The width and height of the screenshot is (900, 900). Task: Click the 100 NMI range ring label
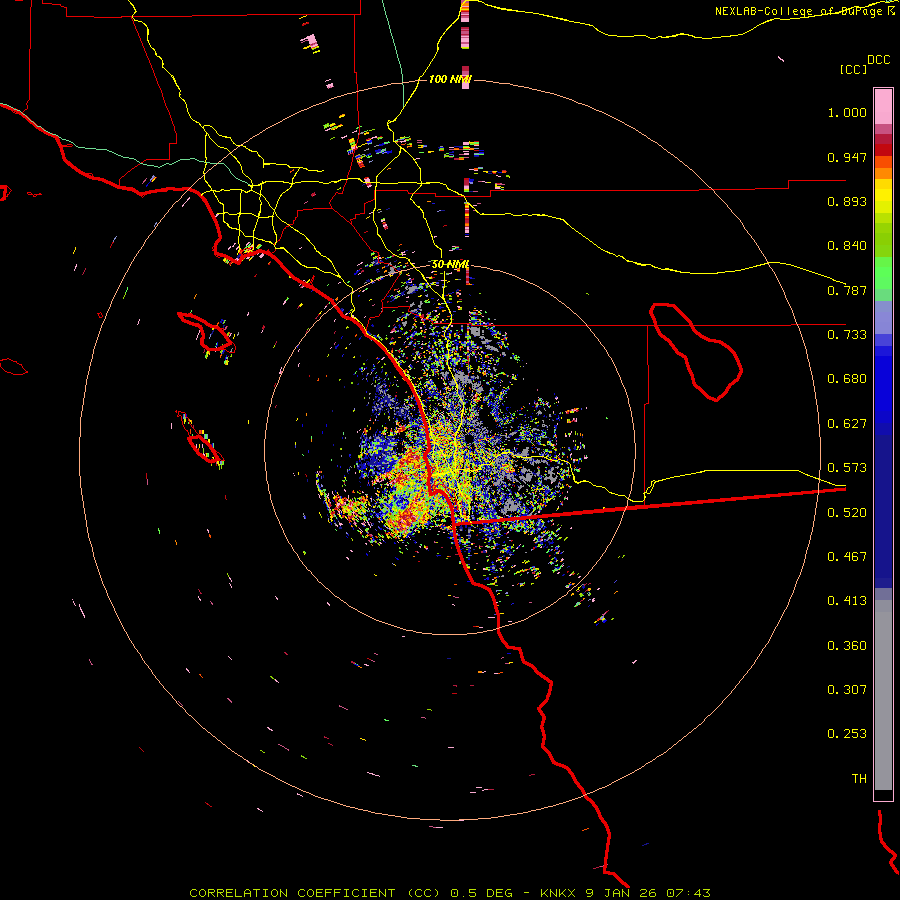[x=450, y=79]
